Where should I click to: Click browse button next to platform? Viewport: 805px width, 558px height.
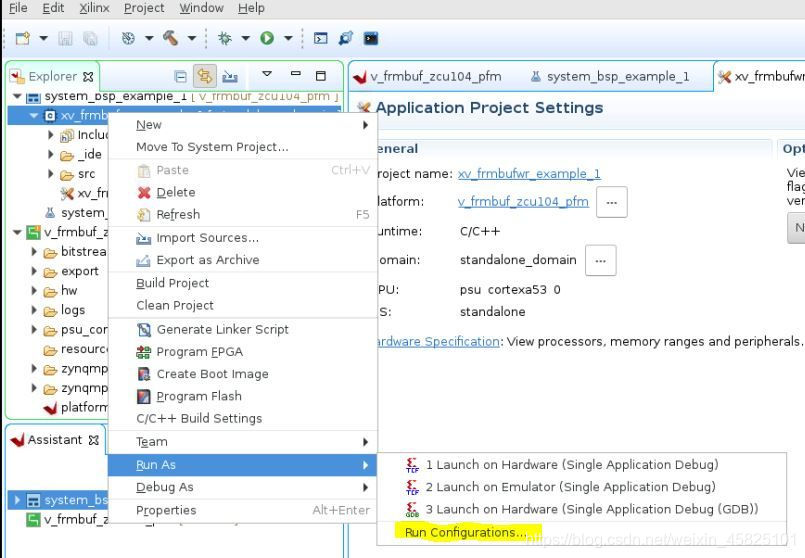[611, 202]
